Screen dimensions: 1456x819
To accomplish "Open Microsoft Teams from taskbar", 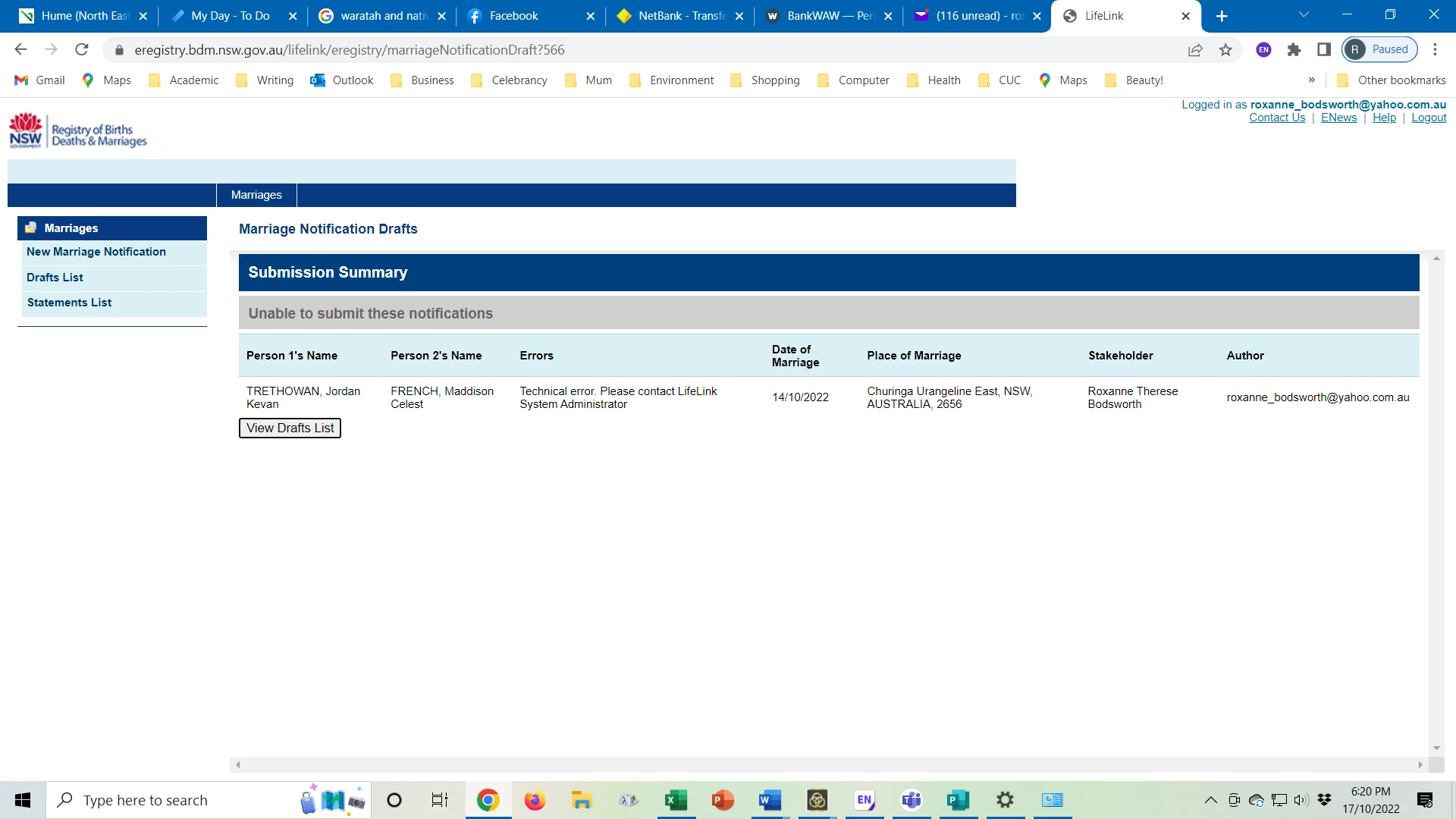I will point(911,800).
